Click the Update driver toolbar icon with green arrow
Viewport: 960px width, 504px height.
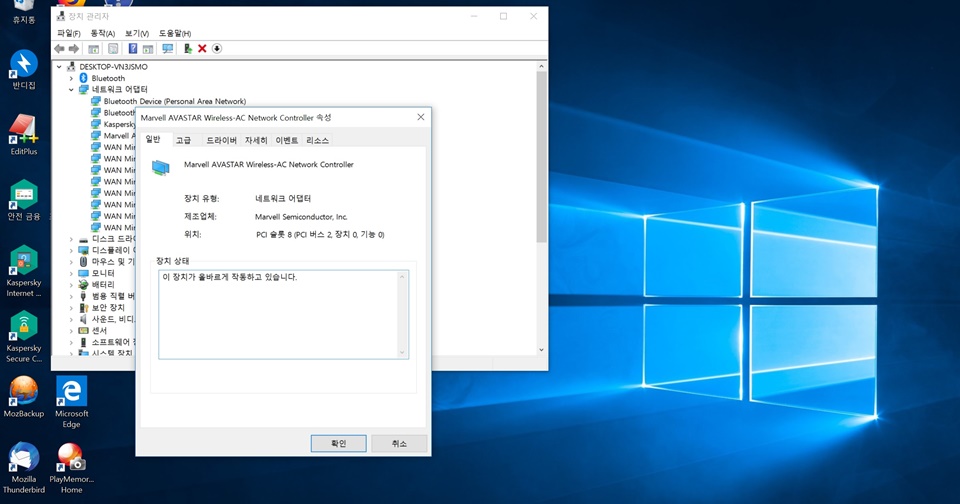[188, 48]
